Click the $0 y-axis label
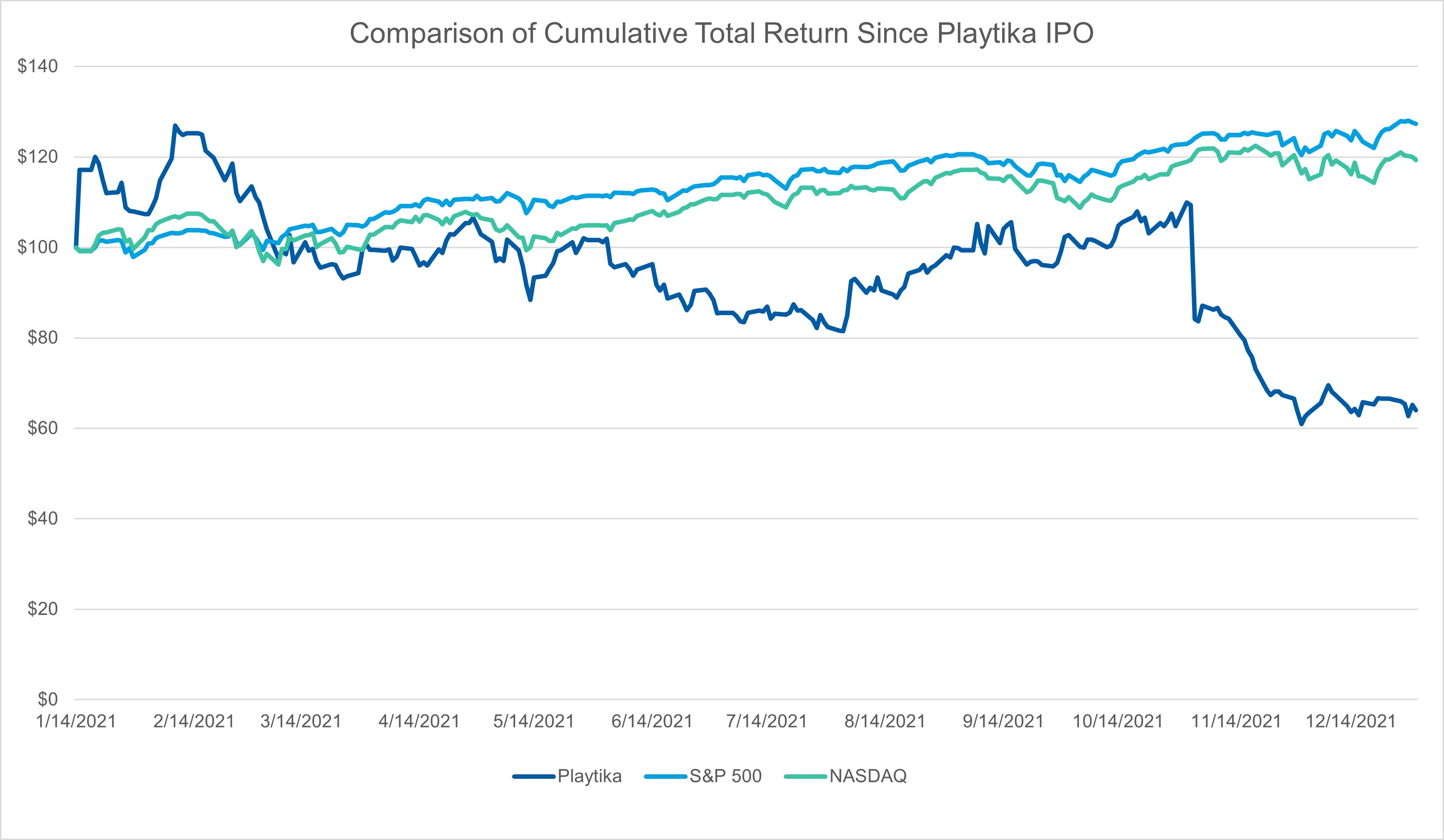 [x=48, y=700]
